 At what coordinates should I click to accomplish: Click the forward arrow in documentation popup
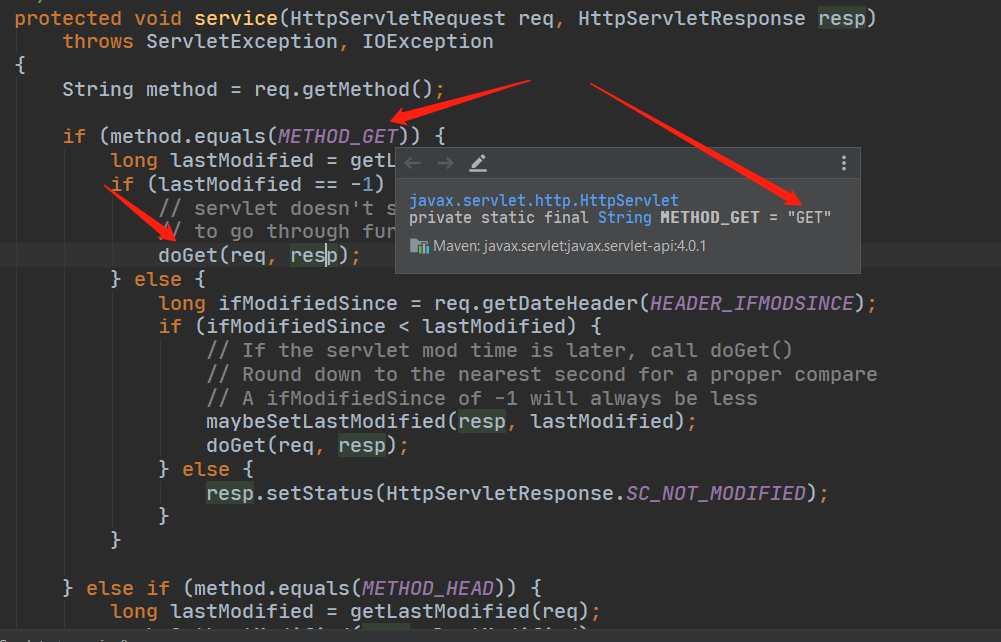446,163
